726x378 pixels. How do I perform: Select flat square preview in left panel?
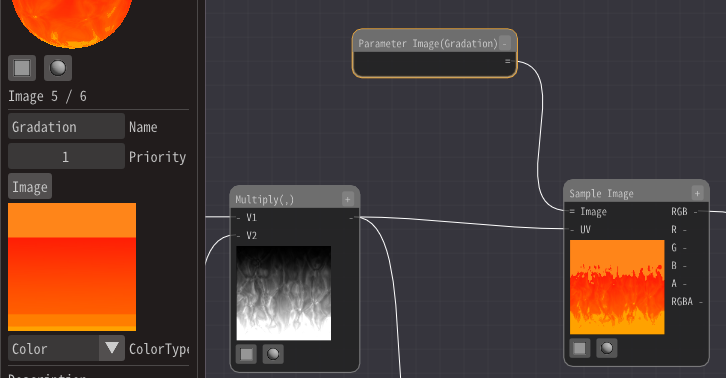(22, 68)
